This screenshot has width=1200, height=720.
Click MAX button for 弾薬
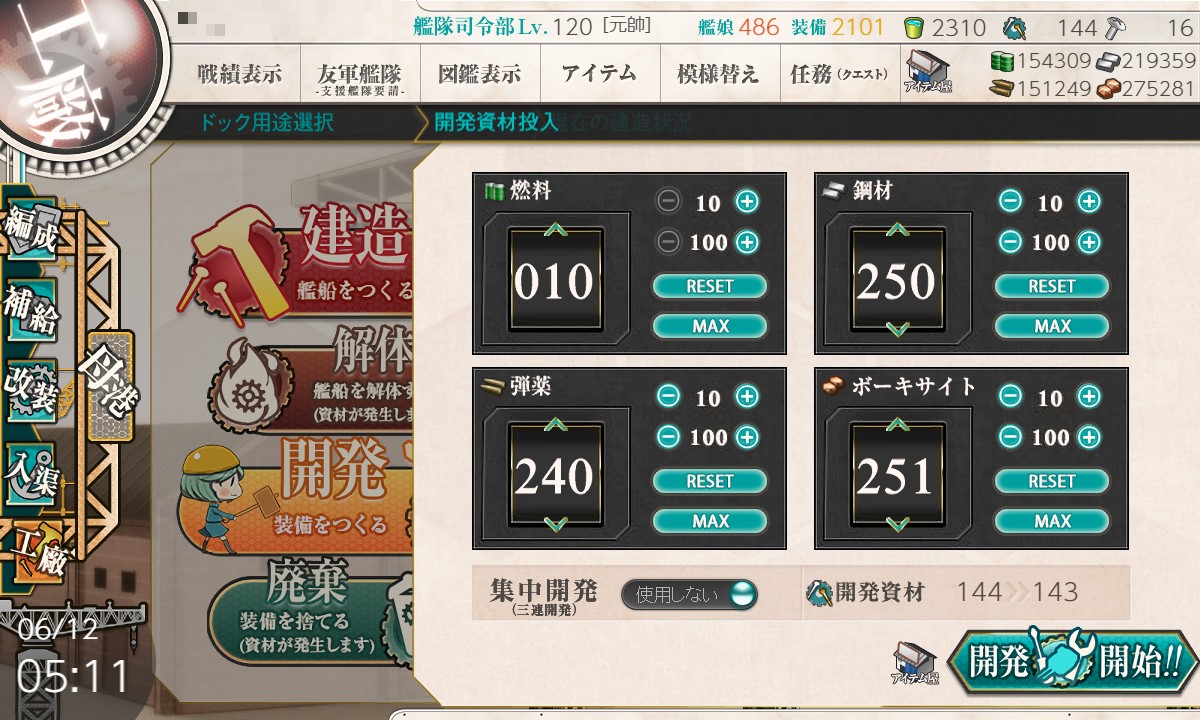710,521
